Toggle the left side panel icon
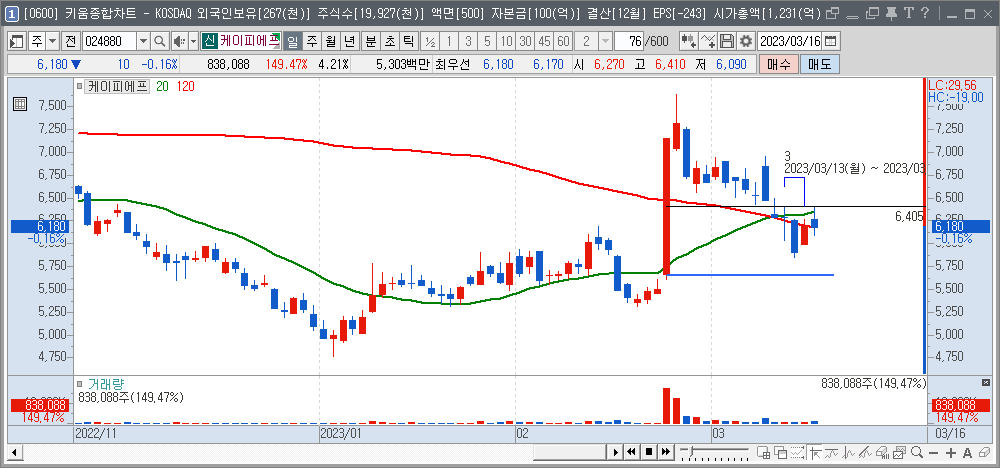The image size is (1000, 468). click(17, 41)
